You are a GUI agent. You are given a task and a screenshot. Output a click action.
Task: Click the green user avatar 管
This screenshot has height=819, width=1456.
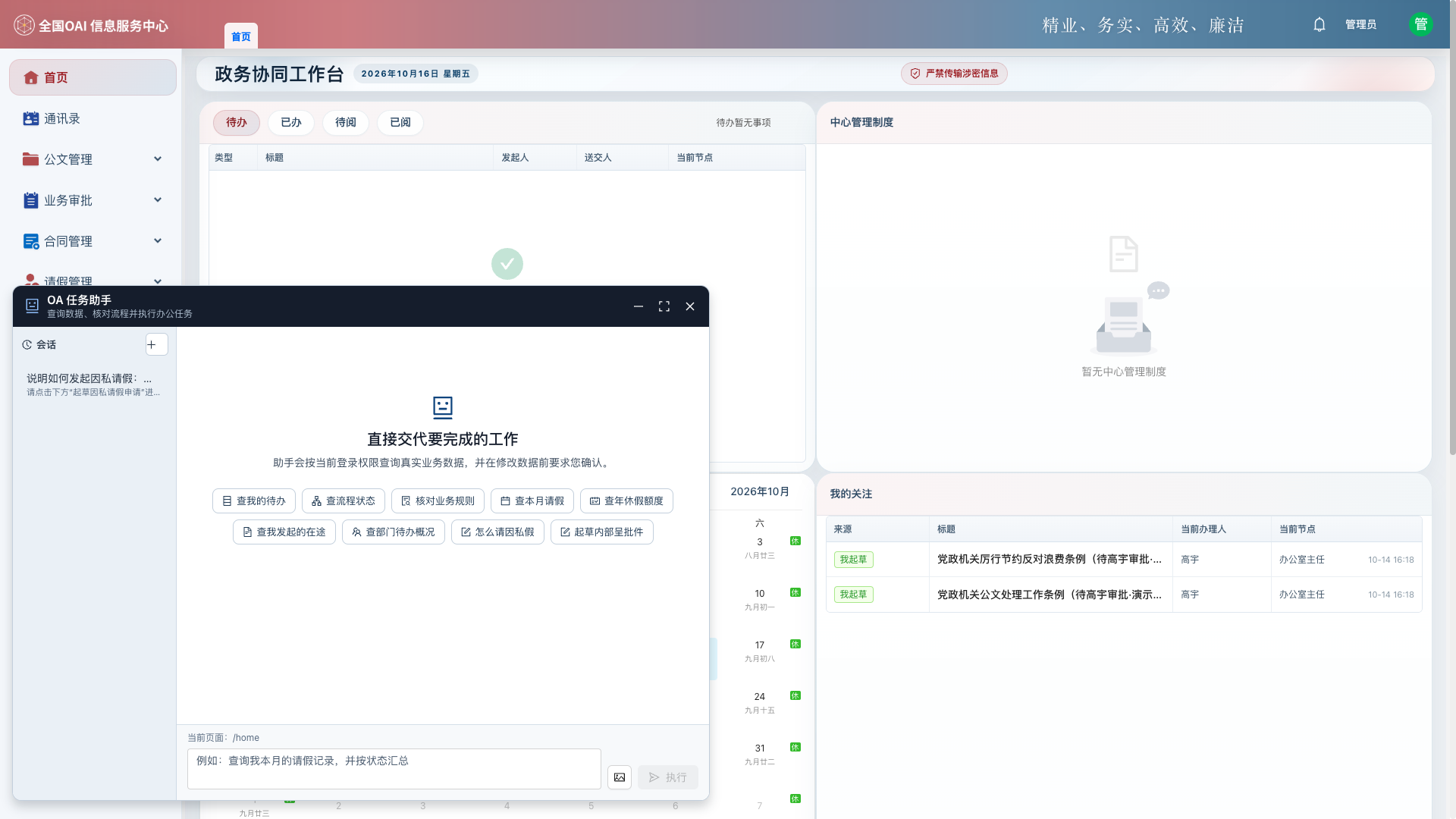[x=1420, y=24]
